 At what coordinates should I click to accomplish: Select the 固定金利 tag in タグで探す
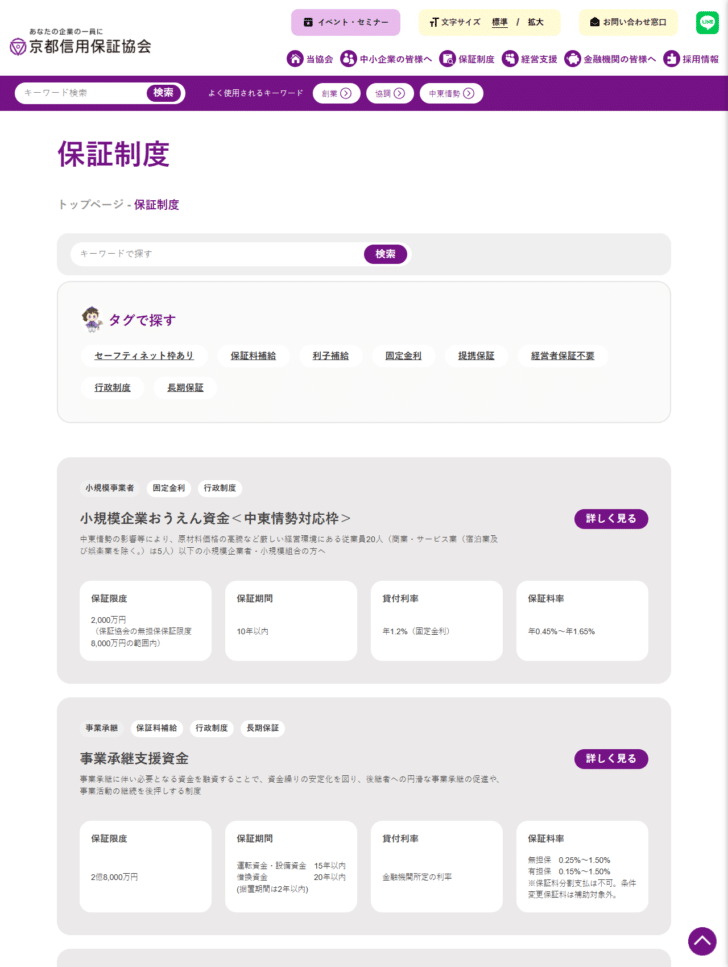[403, 356]
